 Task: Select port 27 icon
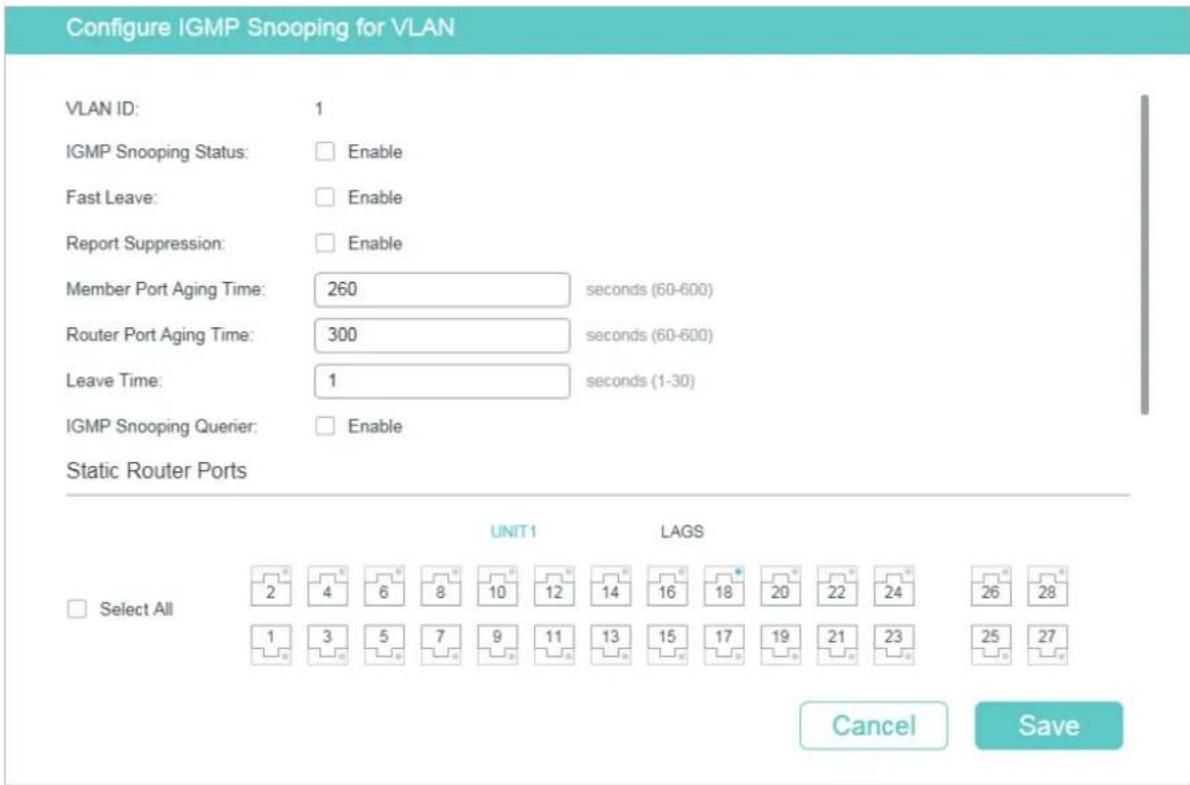coord(1047,645)
